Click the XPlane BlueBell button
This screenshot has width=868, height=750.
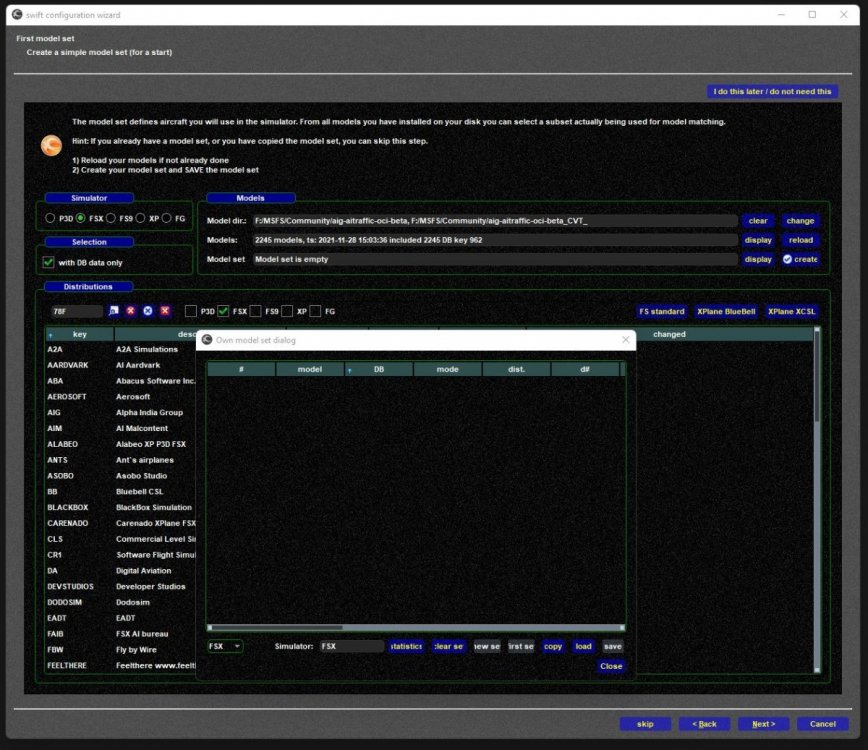725,311
